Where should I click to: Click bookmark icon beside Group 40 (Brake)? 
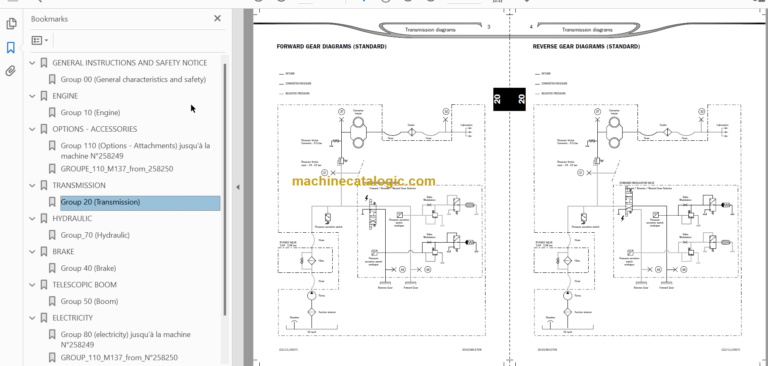(52, 268)
